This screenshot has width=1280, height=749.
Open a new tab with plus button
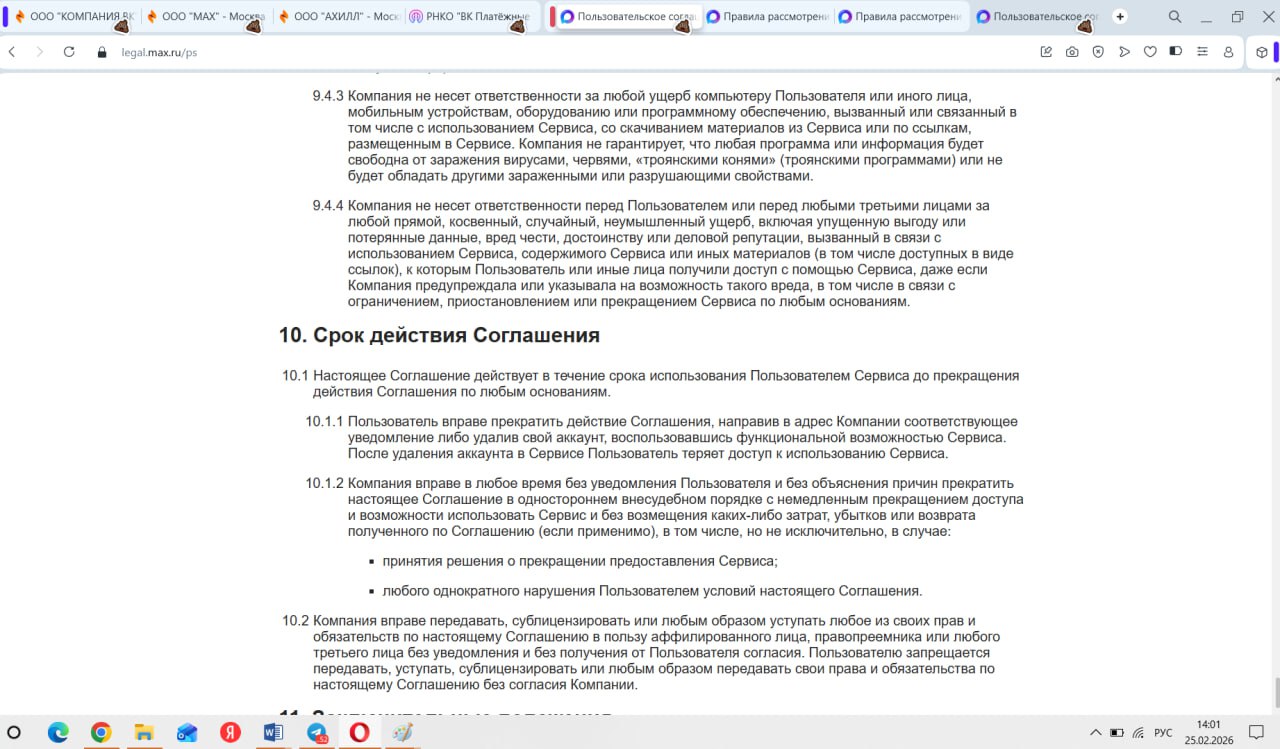point(1120,17)
